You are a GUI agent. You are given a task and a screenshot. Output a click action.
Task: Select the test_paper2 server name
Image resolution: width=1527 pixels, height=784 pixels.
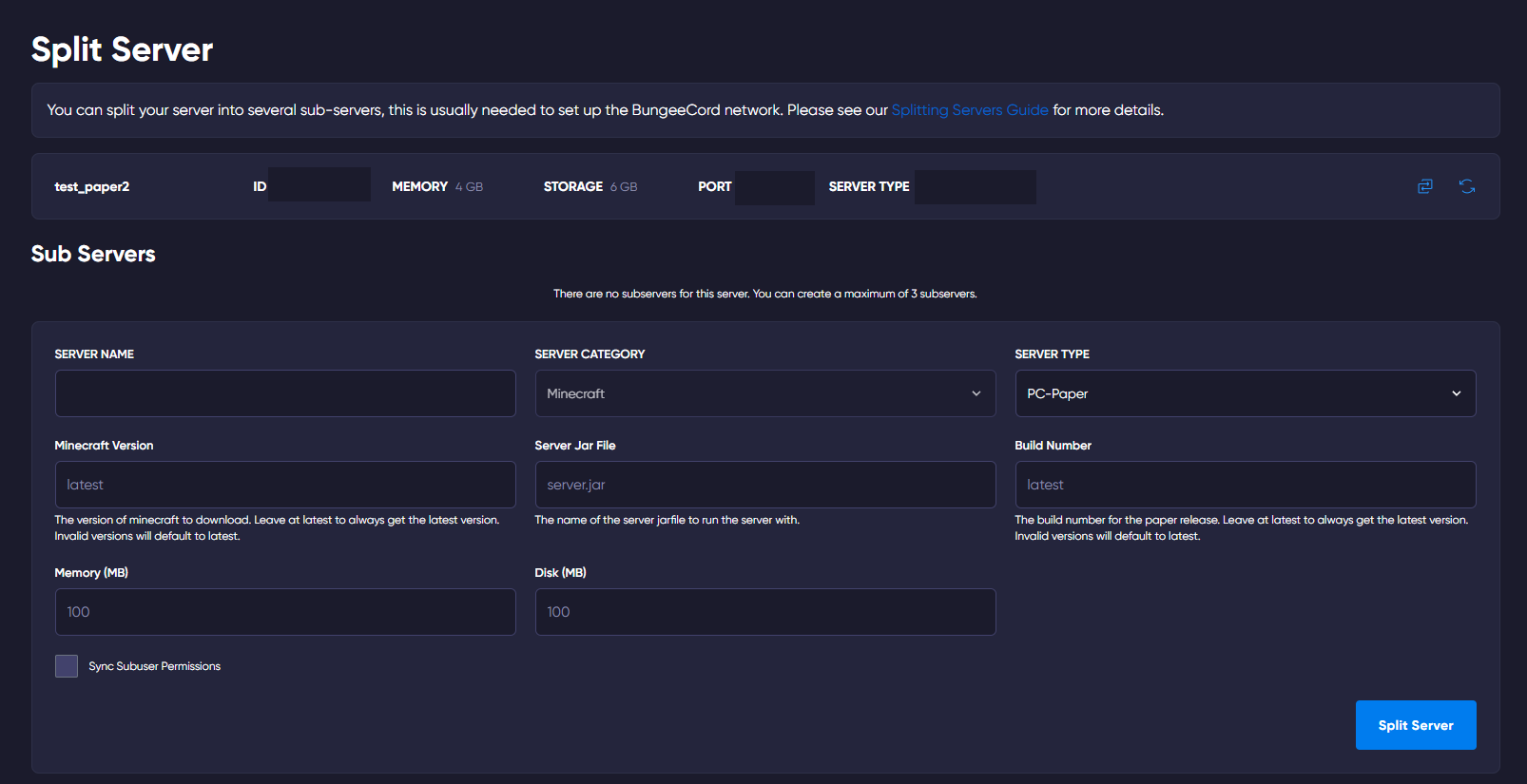click(x=92, y=186)
